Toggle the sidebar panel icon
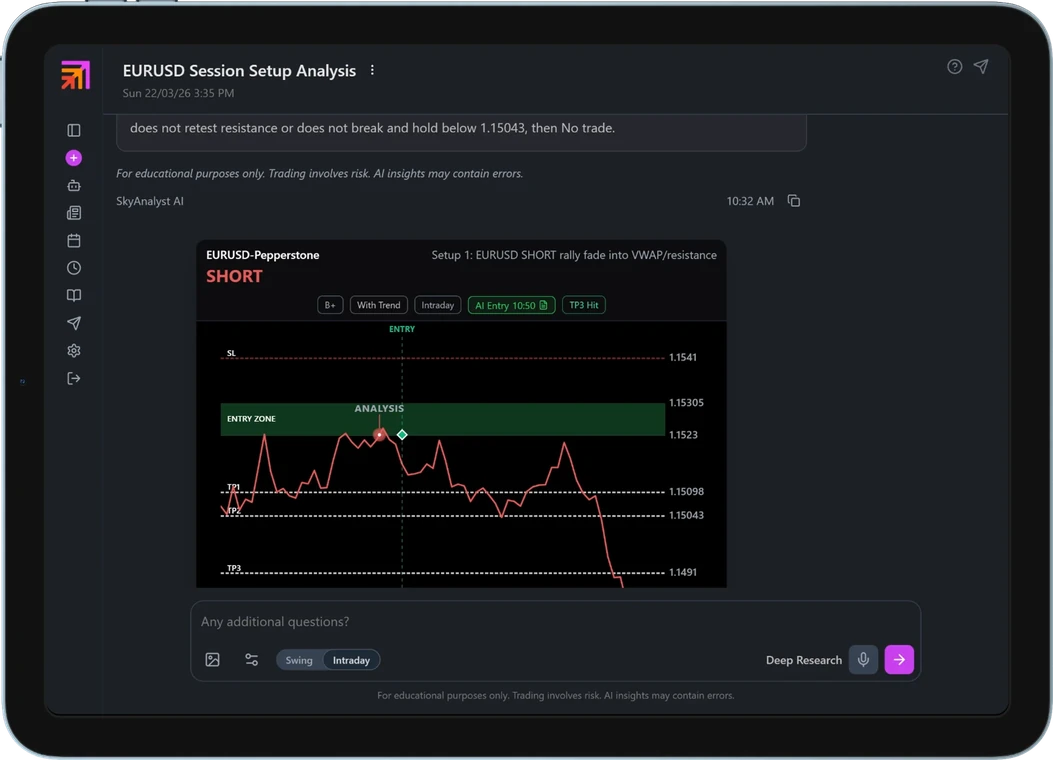 (x=74, y=130)
